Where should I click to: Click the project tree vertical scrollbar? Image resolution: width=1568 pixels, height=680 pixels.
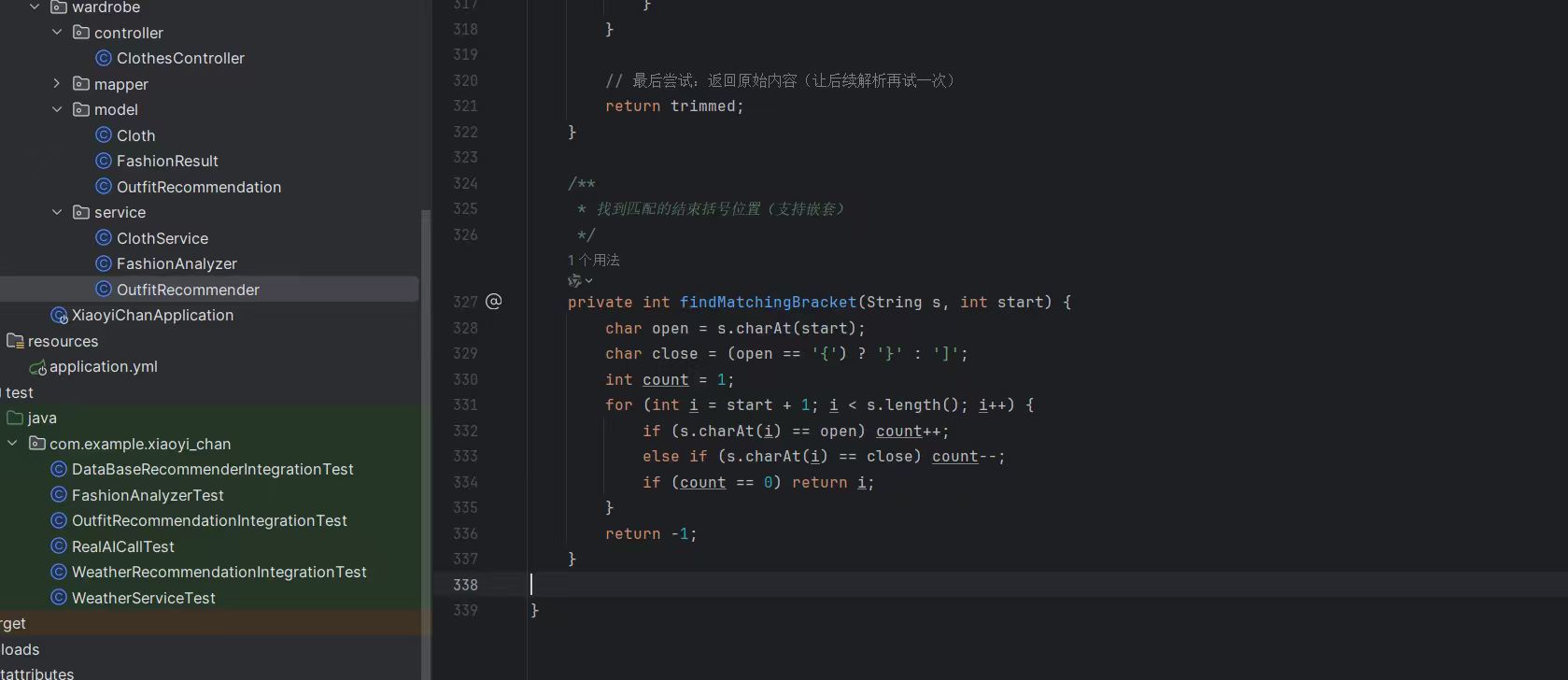426,444
